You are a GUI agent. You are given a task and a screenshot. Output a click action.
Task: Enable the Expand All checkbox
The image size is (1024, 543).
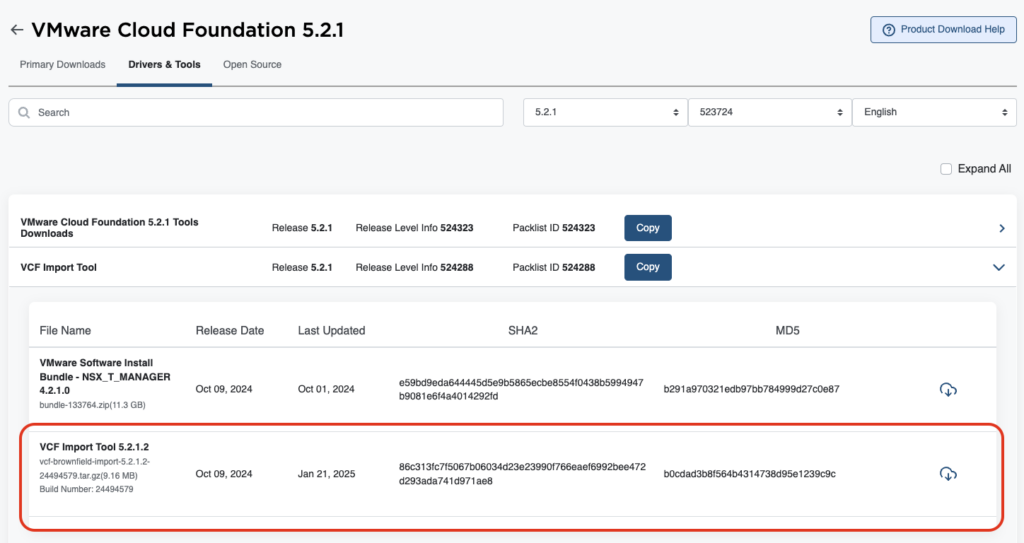click(946, 169)
